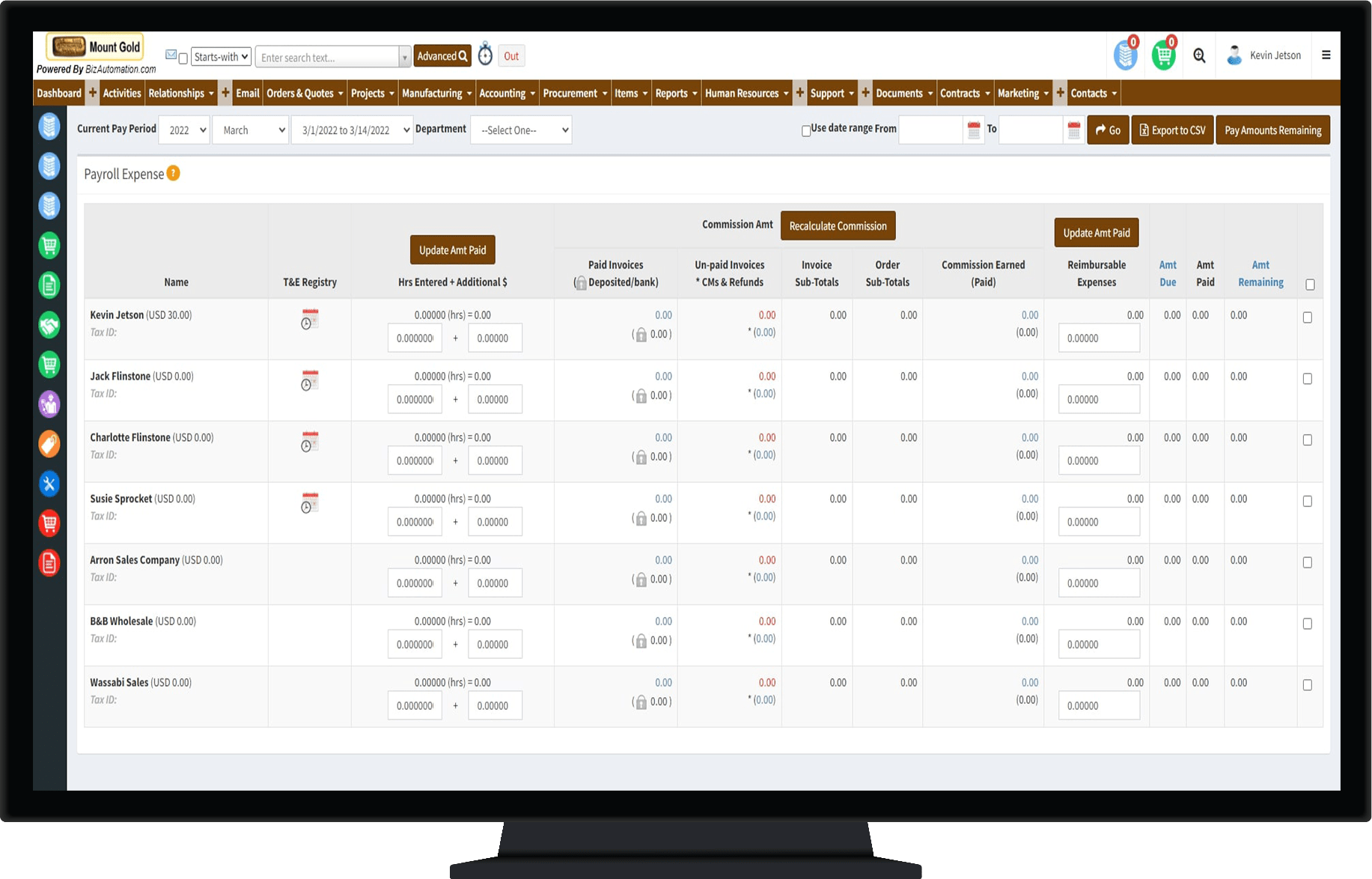Click the red document sidebar icon

click(x=49, y=563)
